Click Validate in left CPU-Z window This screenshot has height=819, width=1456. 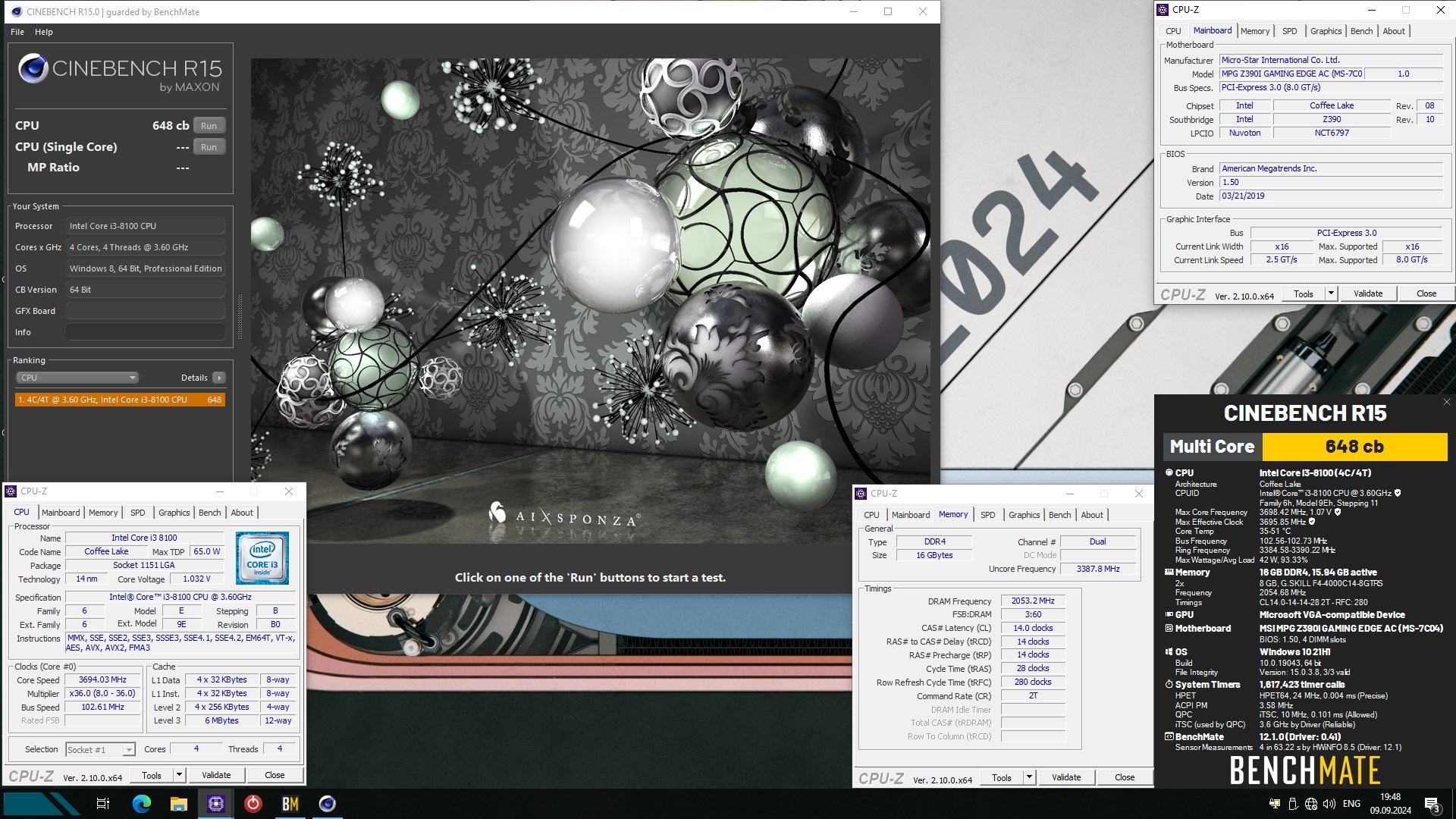(216, 775)
